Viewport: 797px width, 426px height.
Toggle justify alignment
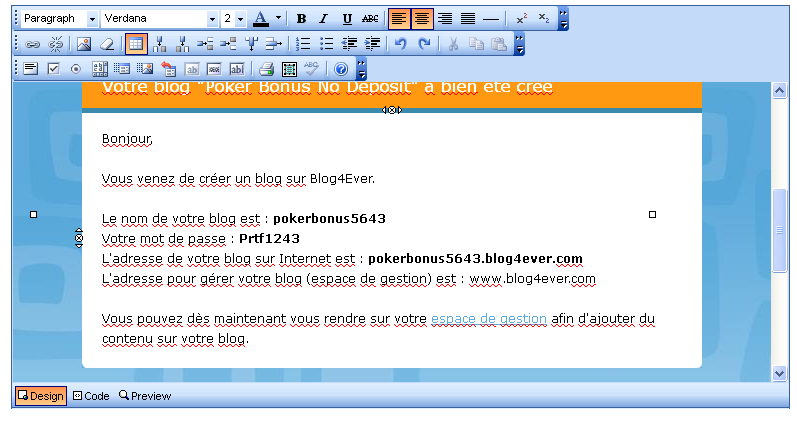(468, 19)
